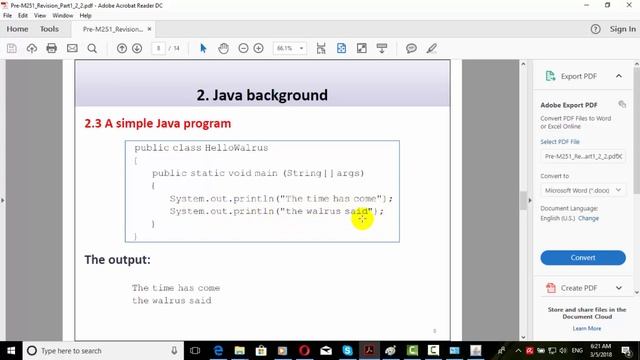Add a sticky note comment

(x=411, y=48)
